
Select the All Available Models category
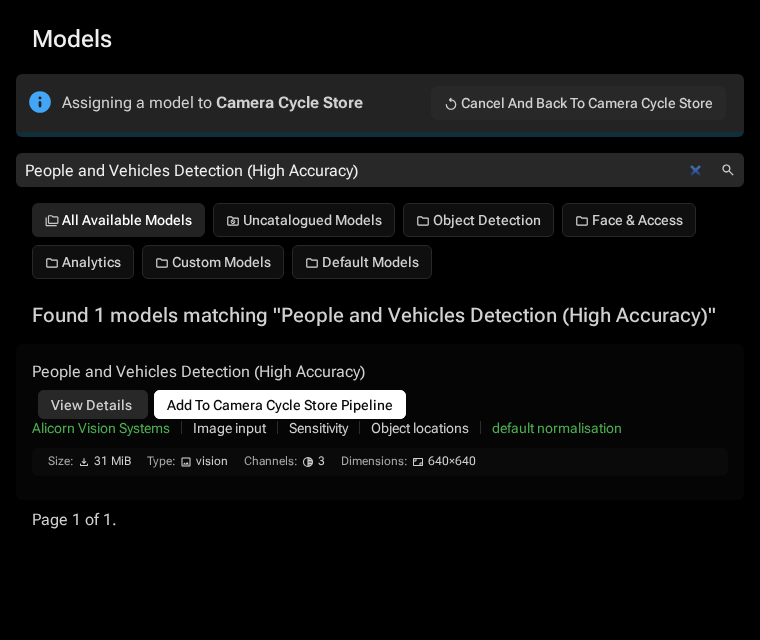tap(118, 220)
